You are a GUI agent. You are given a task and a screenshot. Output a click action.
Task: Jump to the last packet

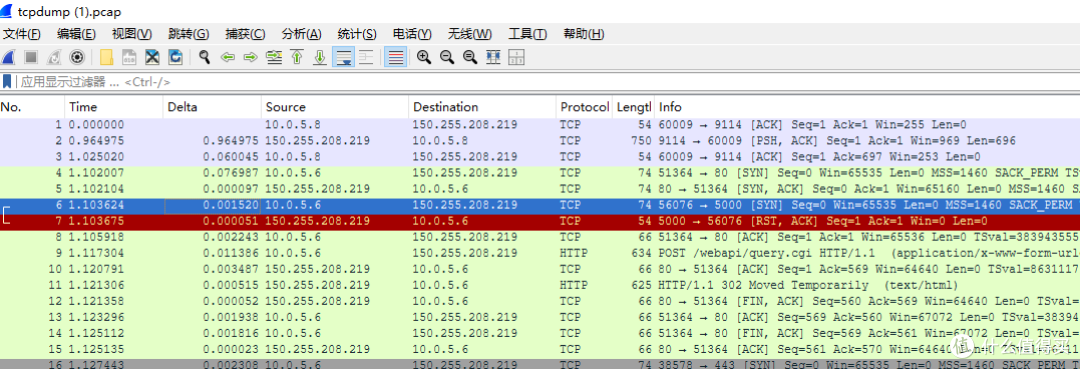click(320, 58)
